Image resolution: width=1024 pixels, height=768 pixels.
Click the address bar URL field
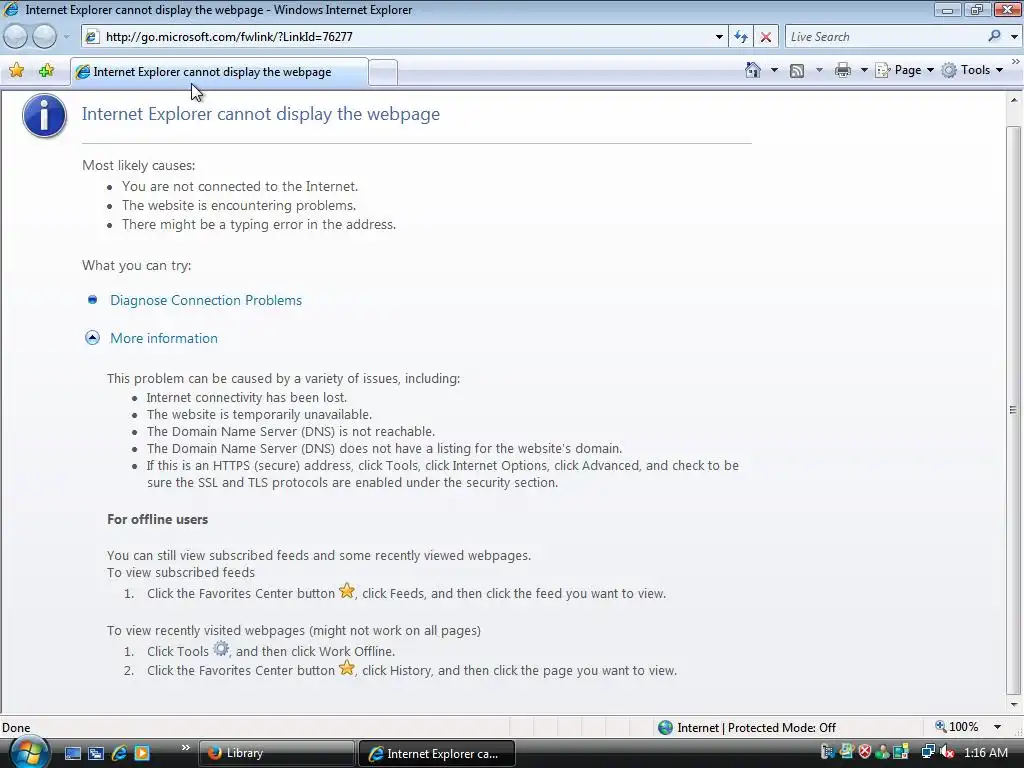coord(405,37)
